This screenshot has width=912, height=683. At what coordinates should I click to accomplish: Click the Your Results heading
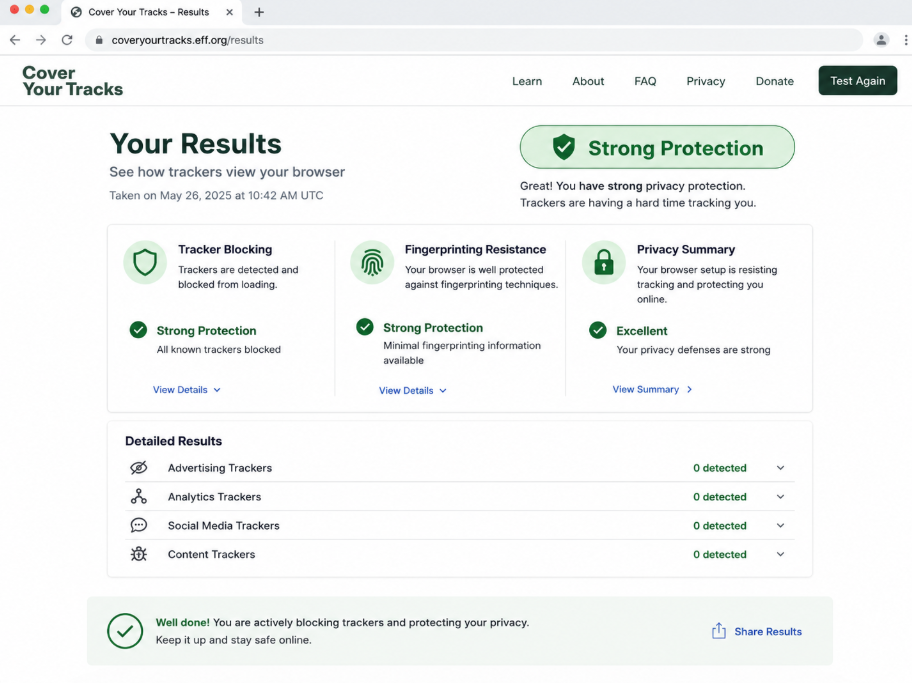[x=195, y=143]
